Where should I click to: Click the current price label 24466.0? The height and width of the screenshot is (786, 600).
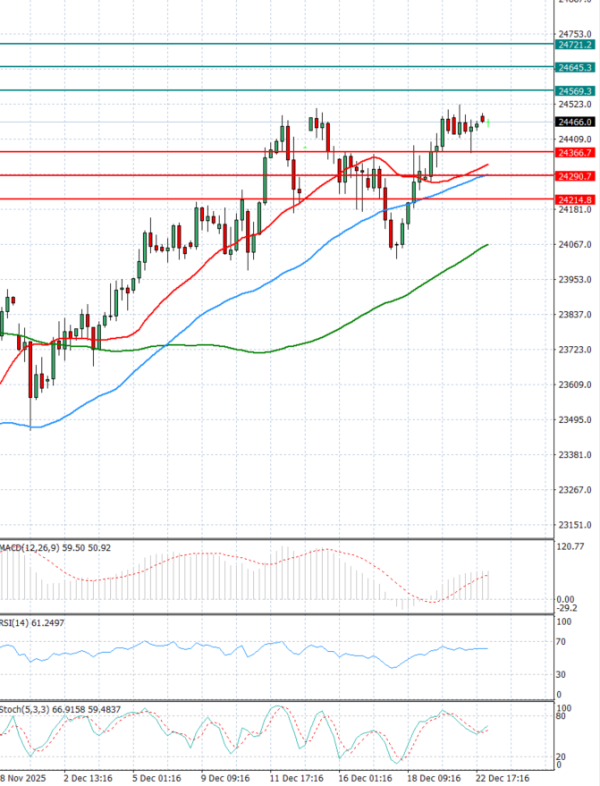click(576, 122)
